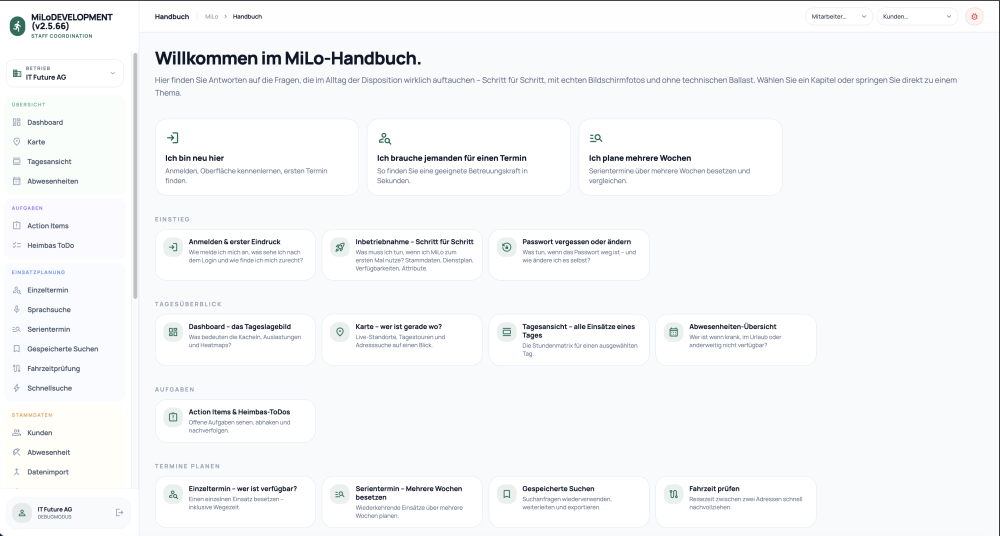Click the Tagesansicht sidebar icon
Screen dimensions: 1000x536
[17, 161]
